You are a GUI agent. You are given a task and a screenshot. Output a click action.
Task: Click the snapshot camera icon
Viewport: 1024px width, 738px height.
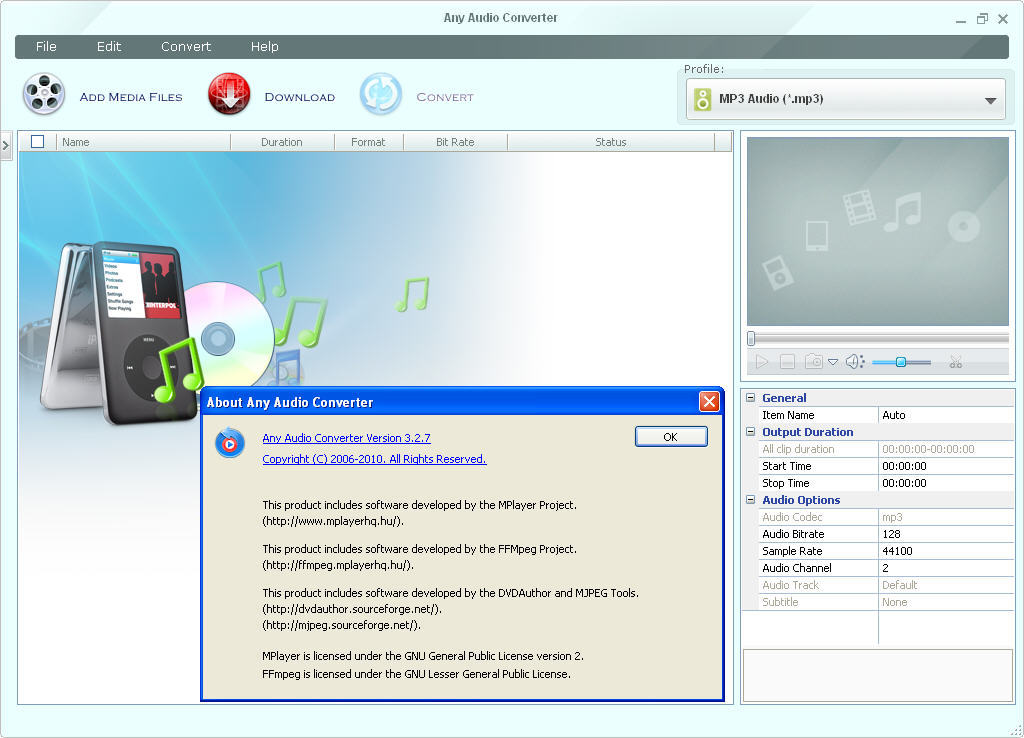coord(814,361)
